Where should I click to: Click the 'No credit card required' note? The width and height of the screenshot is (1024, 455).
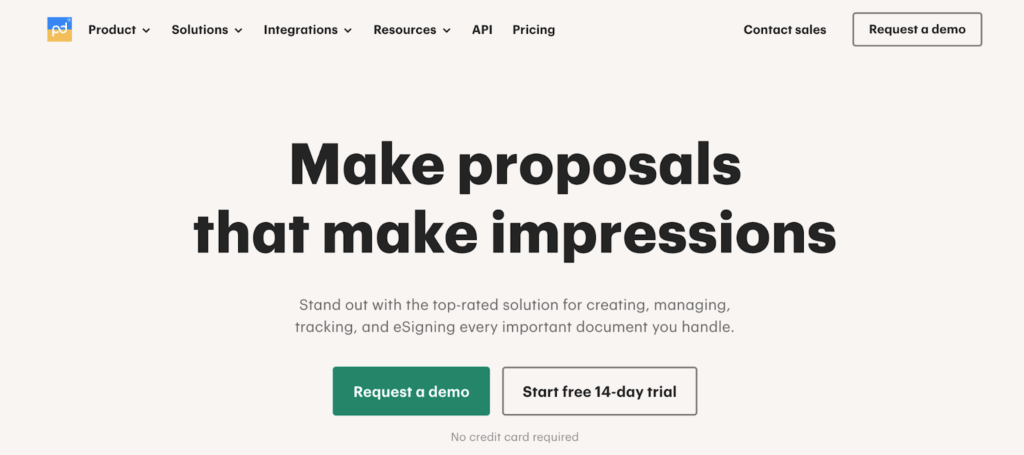pos(515,436)
